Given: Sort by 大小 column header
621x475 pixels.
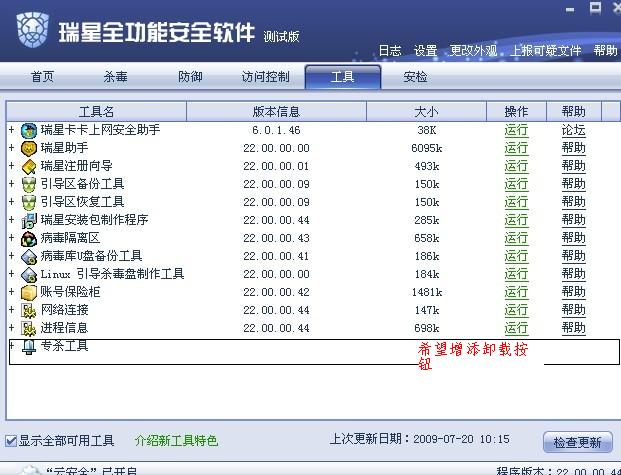Looking at the screenshot, I should point(427,111).
